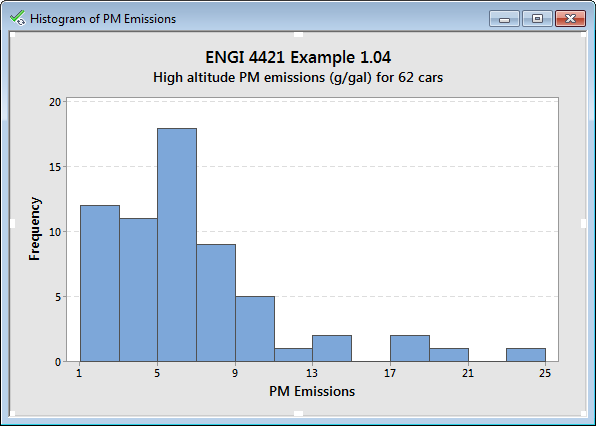Select the PM Emissions x-axis label
This screenshot has width=596, height=426.
pyautogui.click(x=312, y=391)
